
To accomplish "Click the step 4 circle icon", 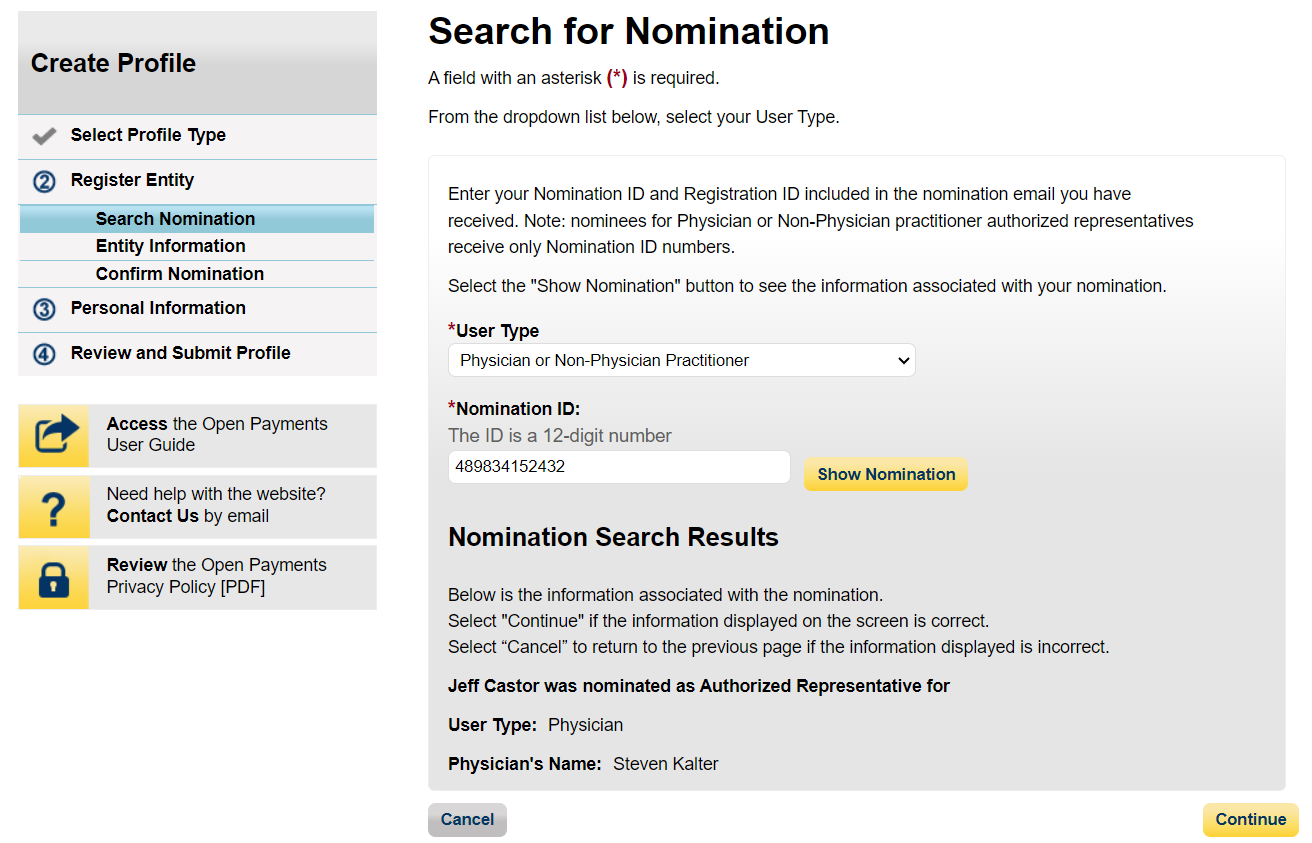I will pyautogui.click(x=44, y=354).
